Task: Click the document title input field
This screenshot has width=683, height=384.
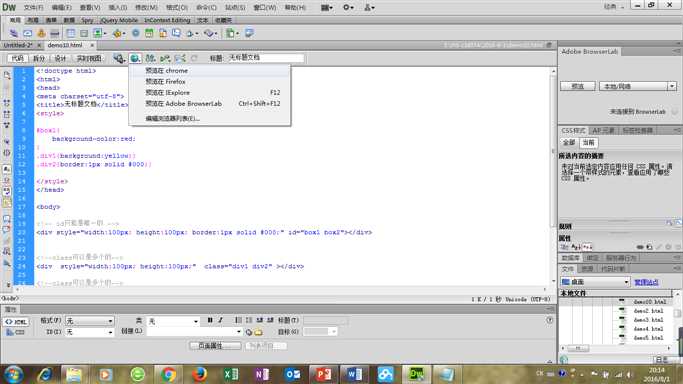Action: pyautogui.click(x=266, y=57)
